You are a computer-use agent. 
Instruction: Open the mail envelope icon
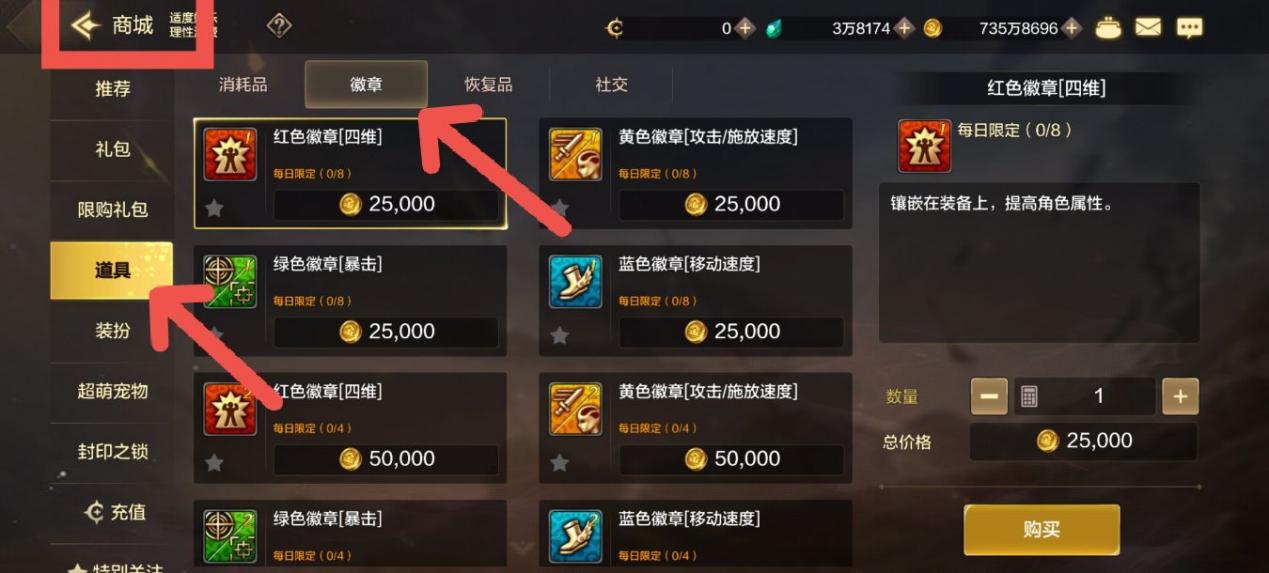(1148, 28)
